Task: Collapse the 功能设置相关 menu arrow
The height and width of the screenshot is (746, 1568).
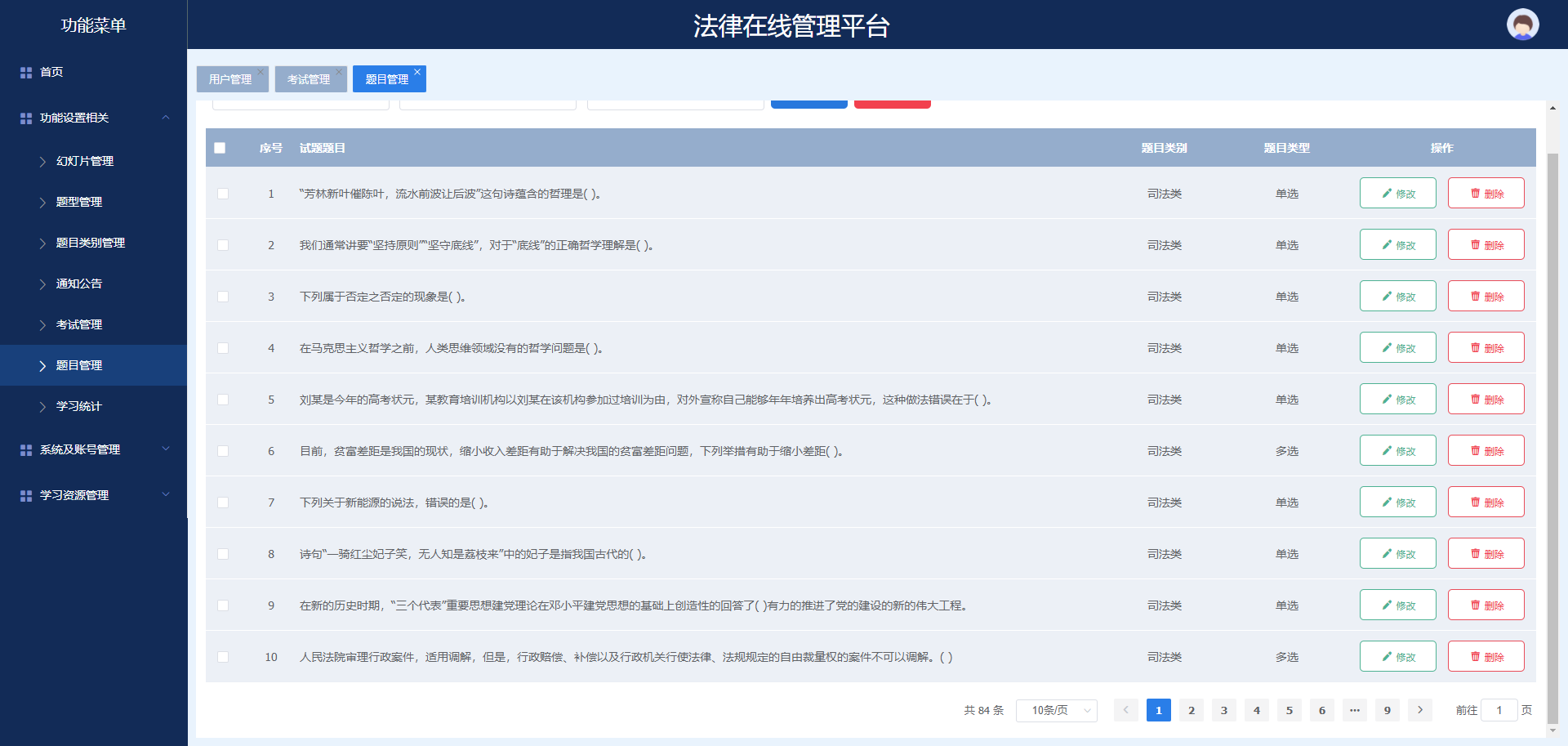Action: tap(166, 118)
